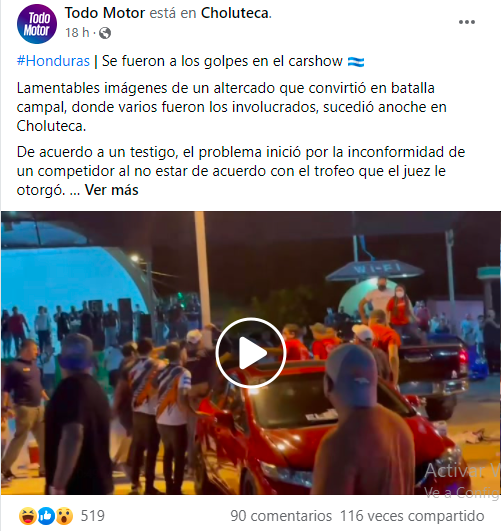Open the #Honduras hashtag link
This screenshot has height=531, width=501.
pyautogui.click(x=53, y=61)
